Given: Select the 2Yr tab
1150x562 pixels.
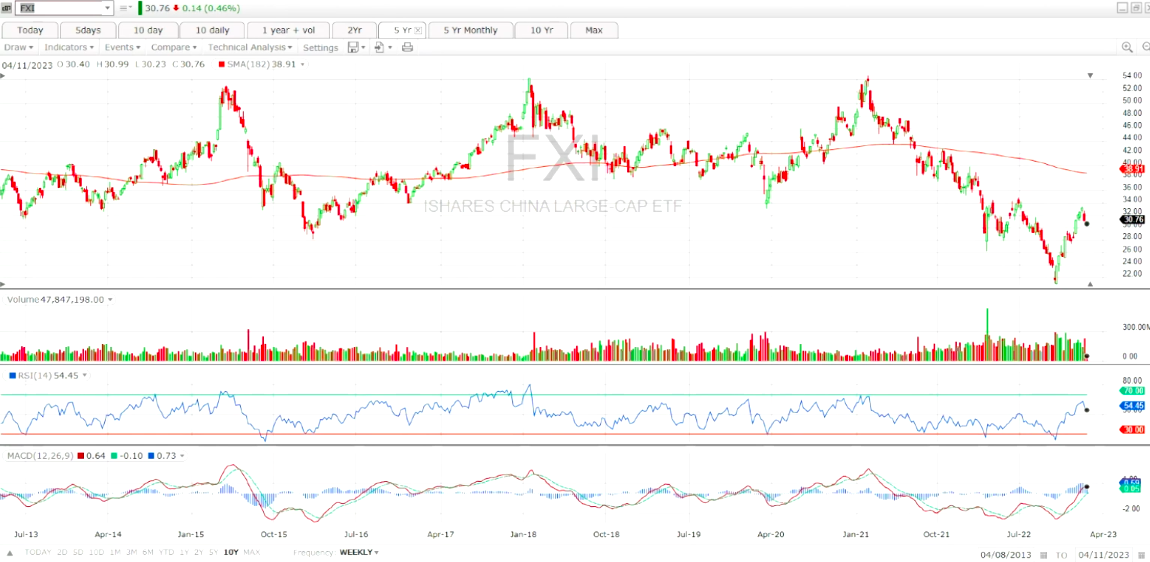Looking at the screenshot, I should tap(354, 30).
